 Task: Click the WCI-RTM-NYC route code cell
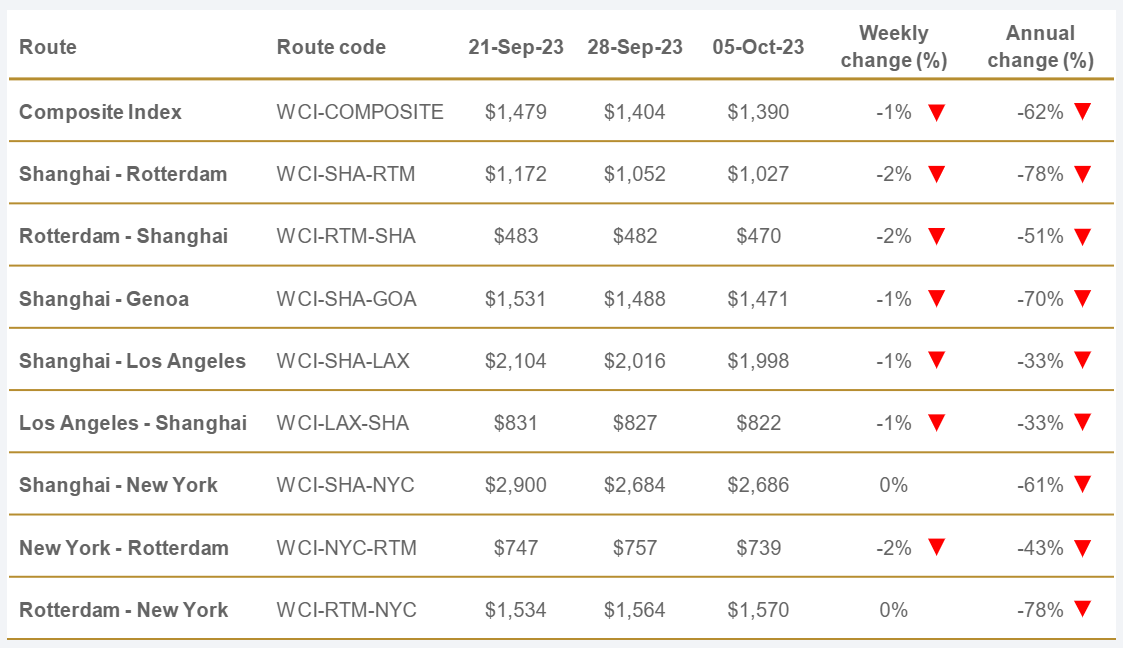[346, 609]
